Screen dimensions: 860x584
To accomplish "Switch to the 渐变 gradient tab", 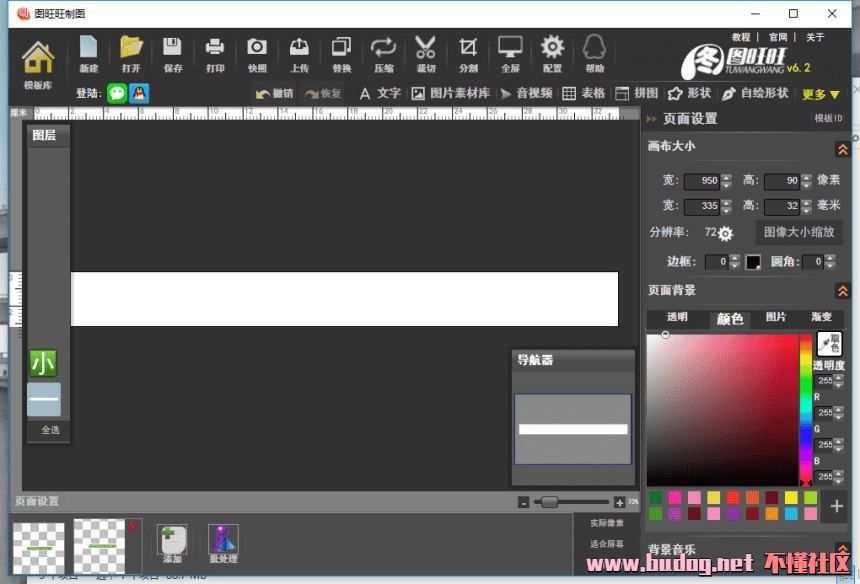I will 821,318.
